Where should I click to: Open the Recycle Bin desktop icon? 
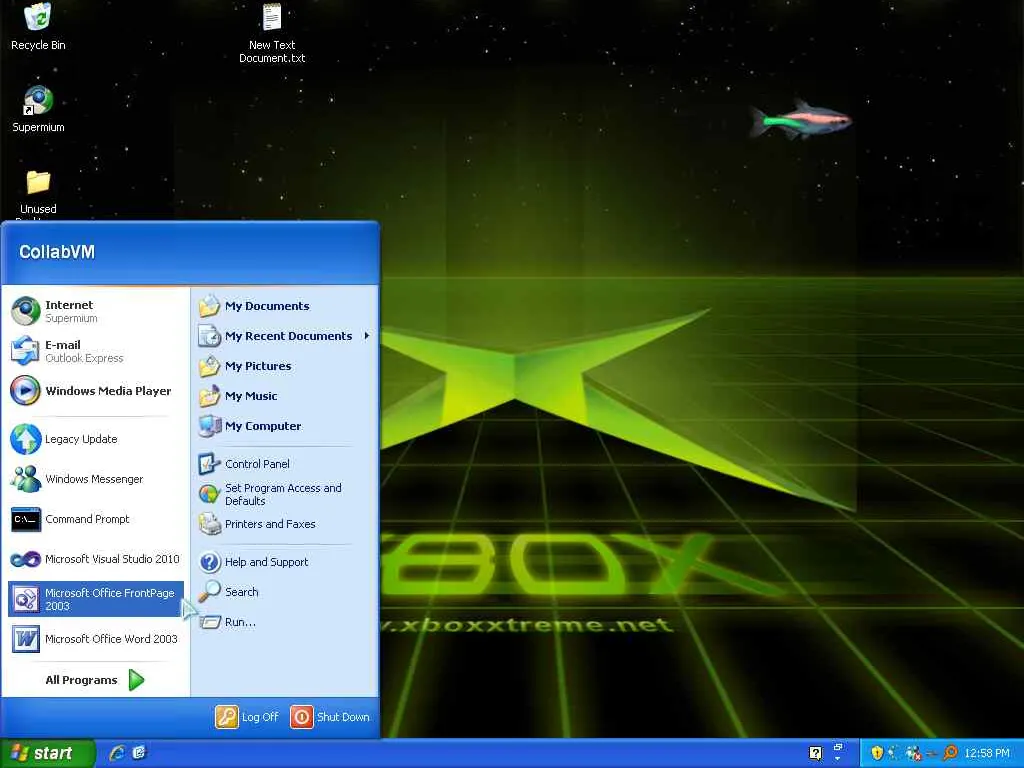[x=38, y=26]
